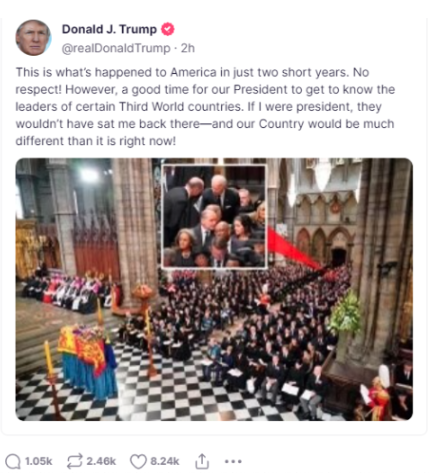Open the inset close-up photo of seated guests

point(214,216)
